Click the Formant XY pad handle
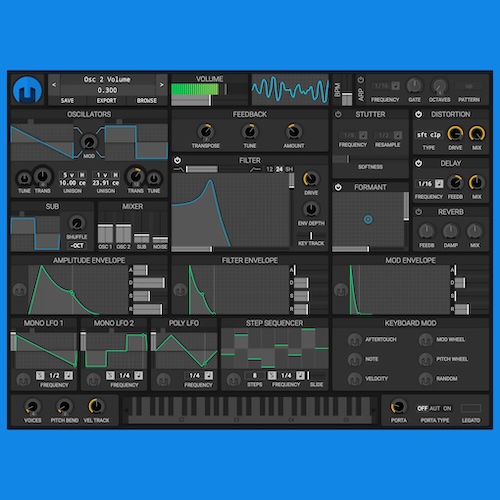Viewport: 500px width, 500px height. pyautogui.click(x=368, y=219)
